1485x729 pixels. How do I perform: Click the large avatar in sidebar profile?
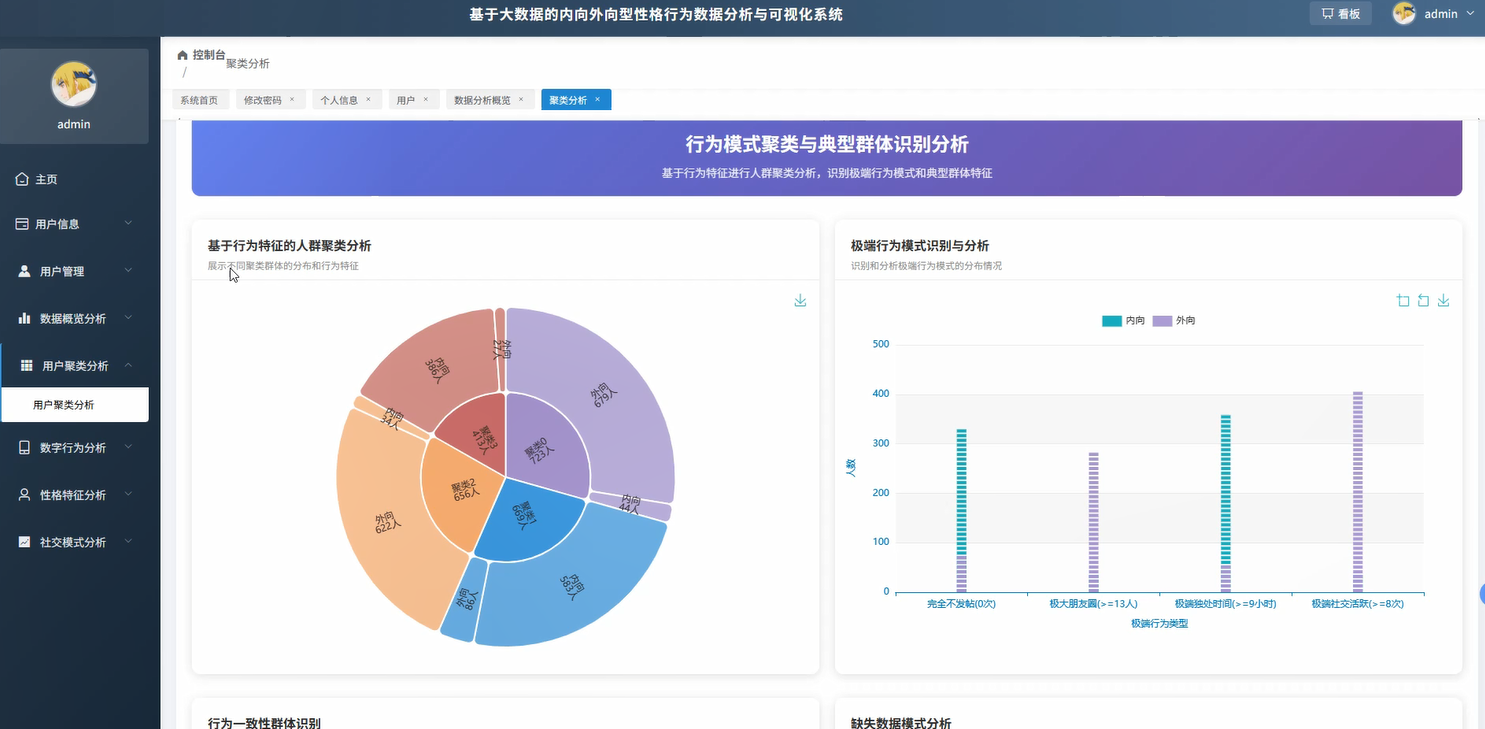(x=74, y=84)
